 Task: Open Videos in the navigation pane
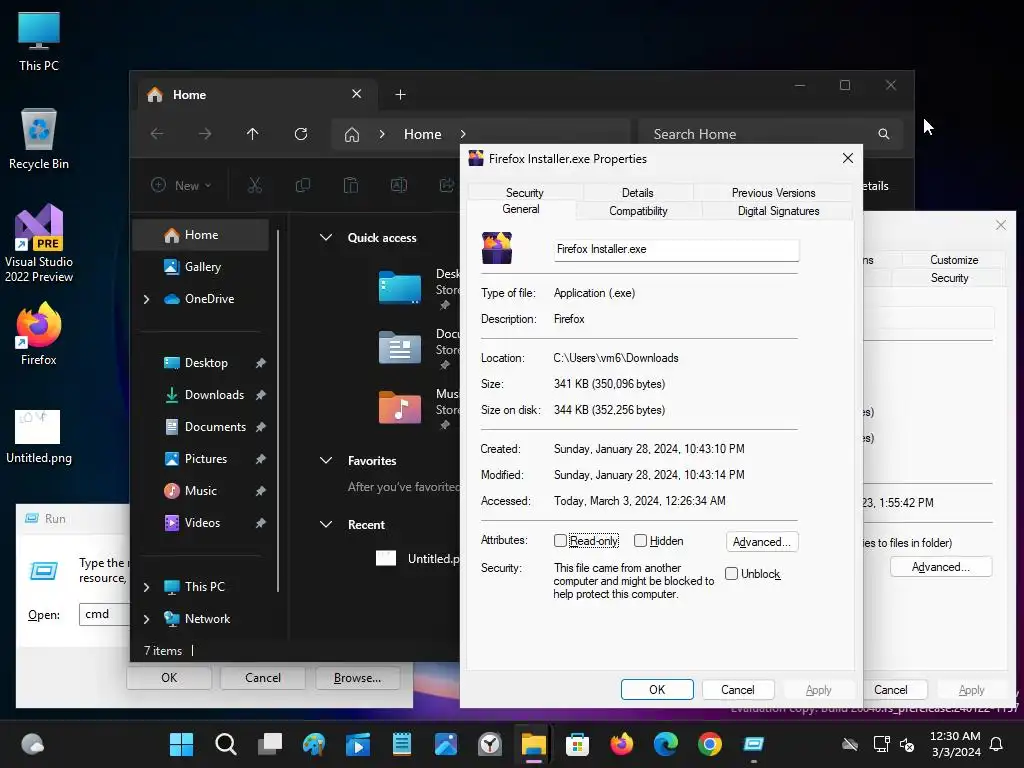tap(200, 523)
